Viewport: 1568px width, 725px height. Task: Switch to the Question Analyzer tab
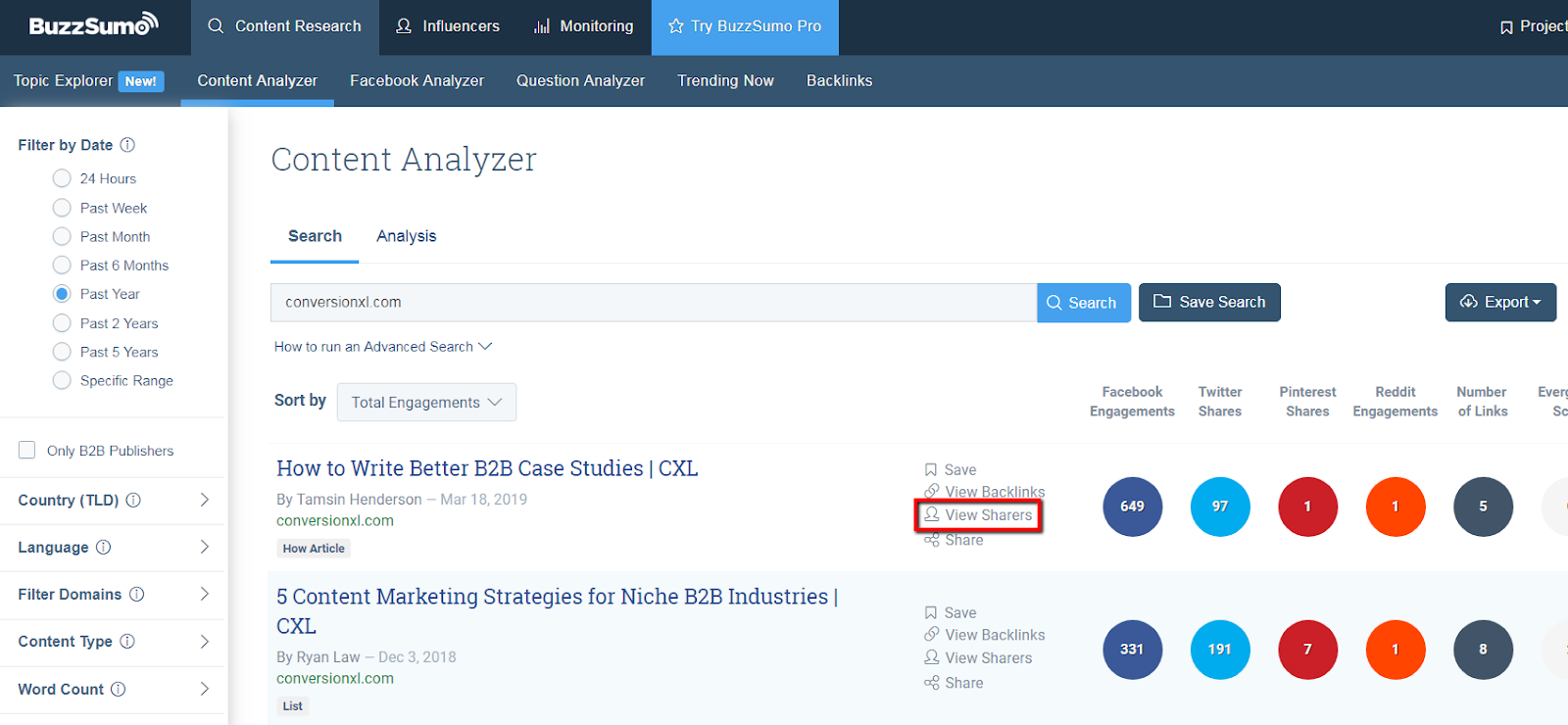tap(580, 80)
